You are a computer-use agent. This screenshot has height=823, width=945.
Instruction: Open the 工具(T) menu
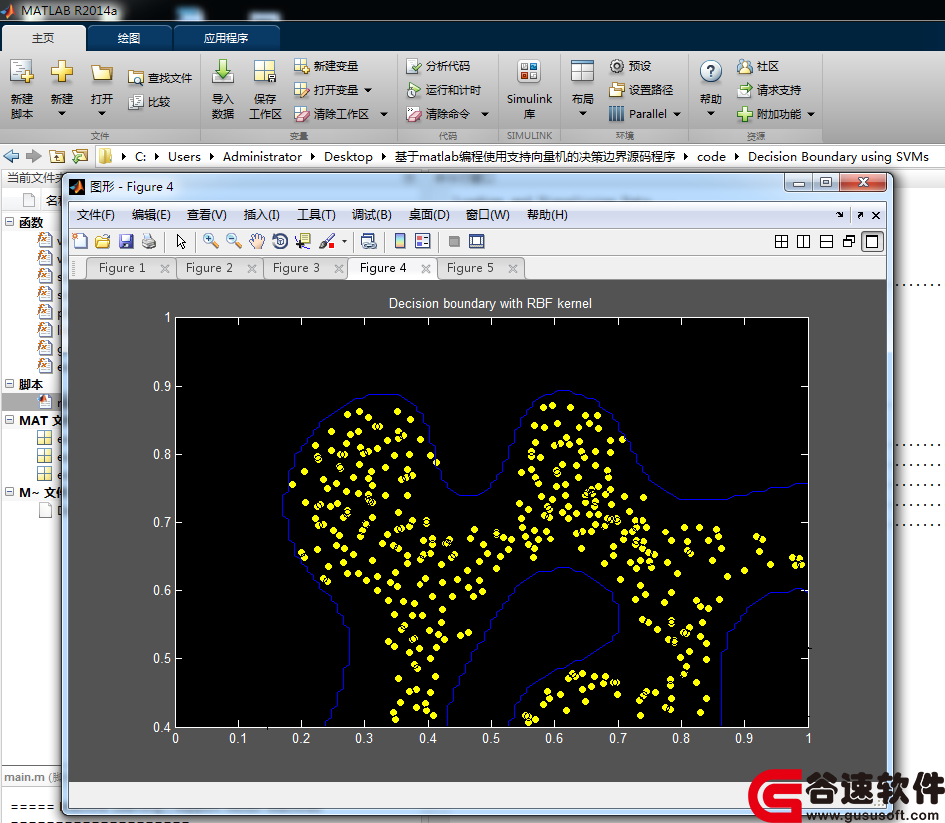click(316, 215)
